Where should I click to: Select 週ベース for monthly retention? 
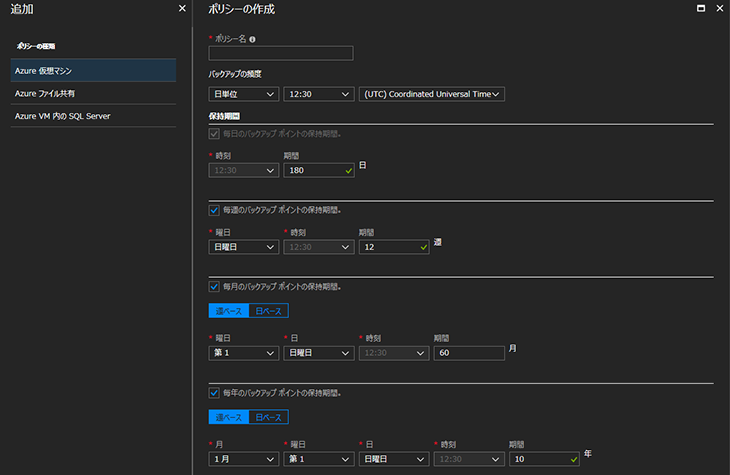coord(227,311)
